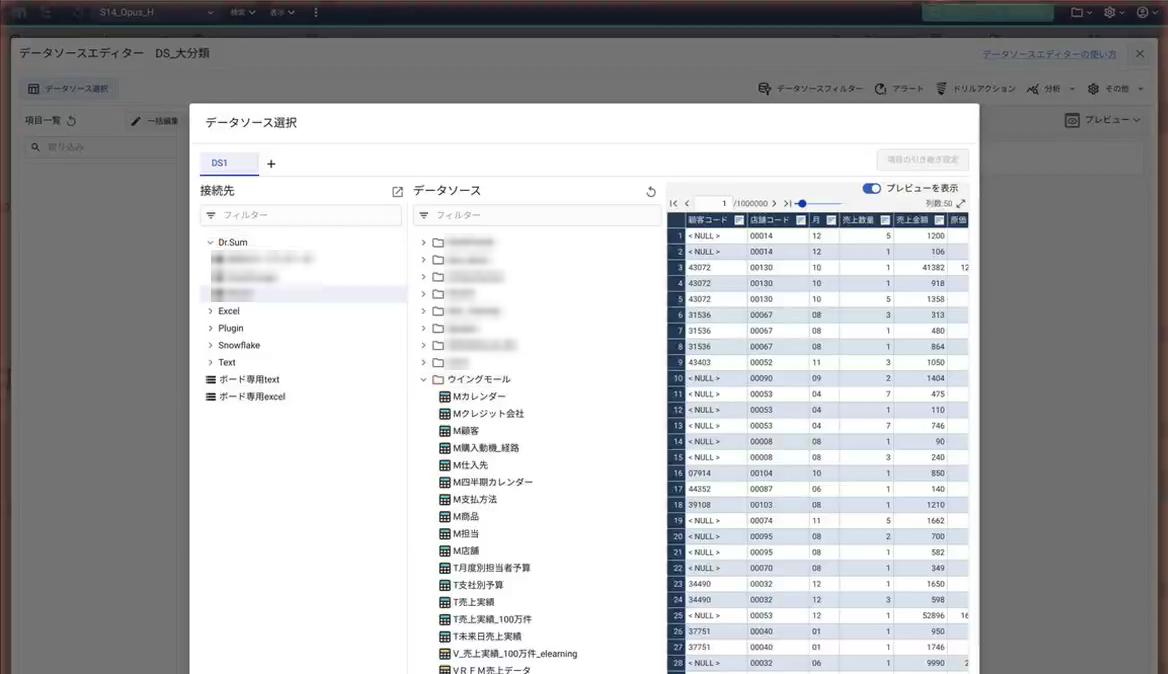1168x674 pixels.
Task: Go to previous preview page
Action: [687, 203]
